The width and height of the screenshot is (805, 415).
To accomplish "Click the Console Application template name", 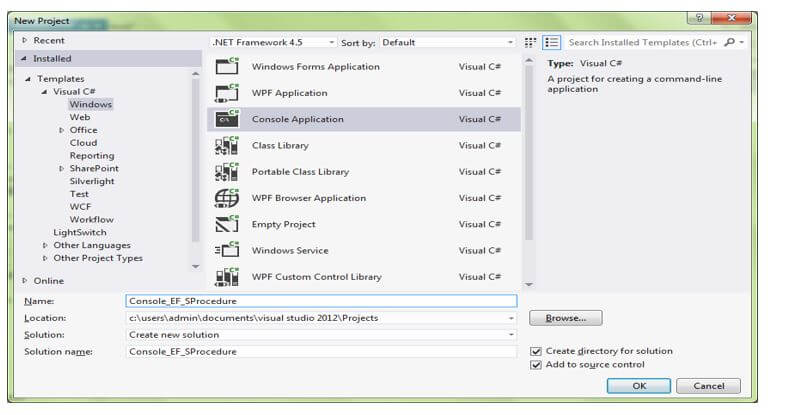I will click(298, 119).
